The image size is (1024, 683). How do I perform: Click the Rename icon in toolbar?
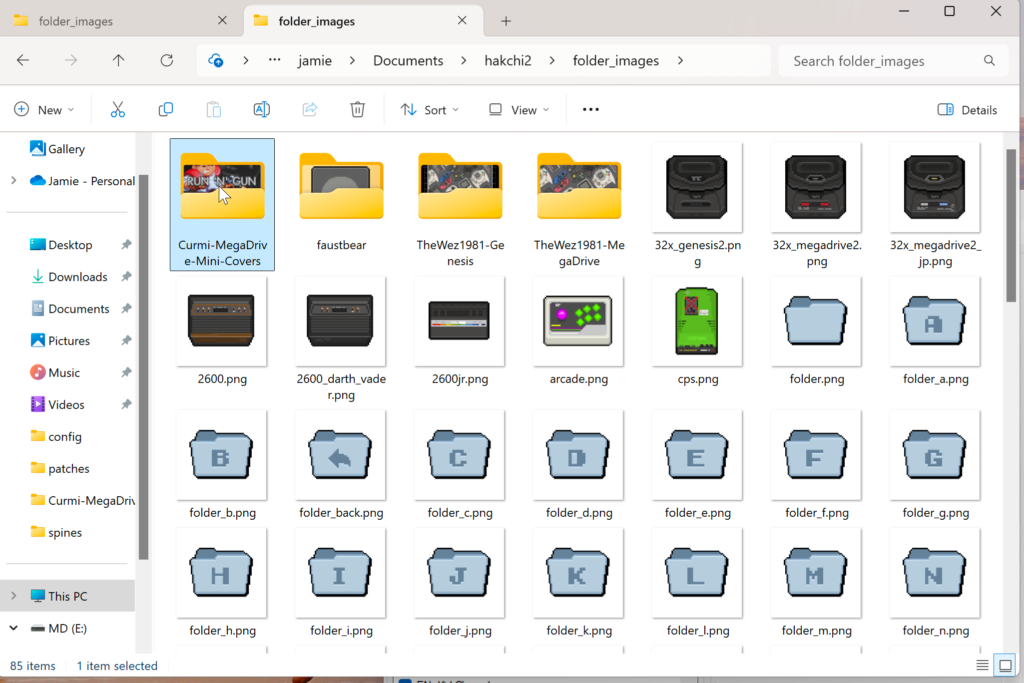tap(261, 110)
